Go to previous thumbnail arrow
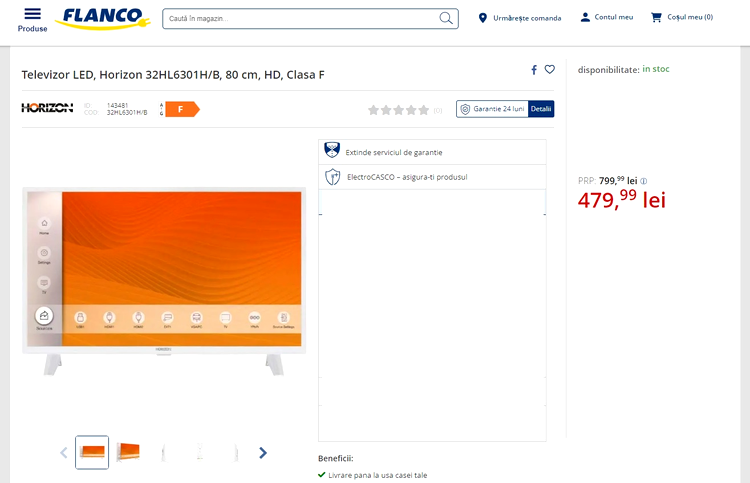 tap(64, 452)
